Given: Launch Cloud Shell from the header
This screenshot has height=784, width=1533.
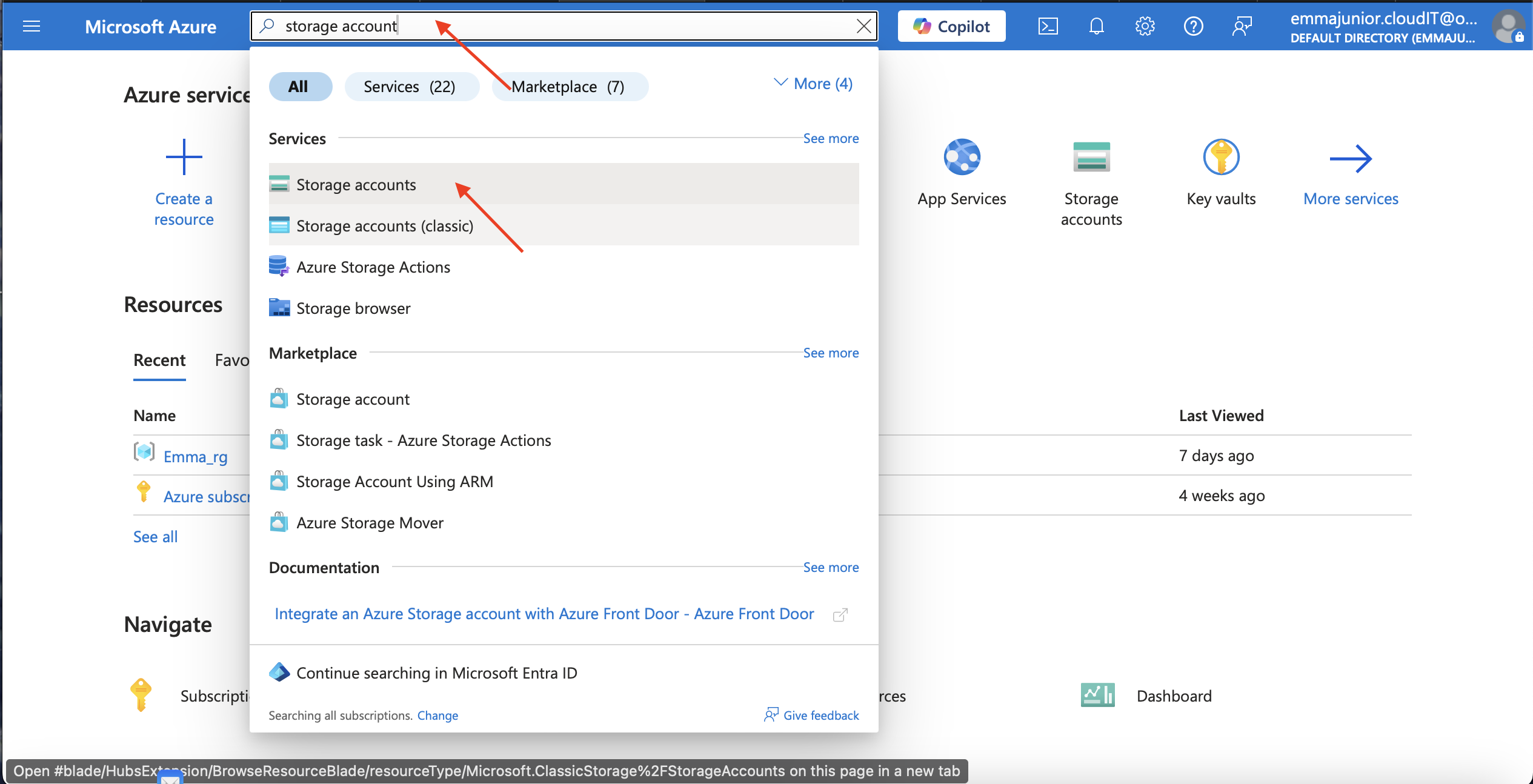Looking at the screenshot, I should (1048, 26).
